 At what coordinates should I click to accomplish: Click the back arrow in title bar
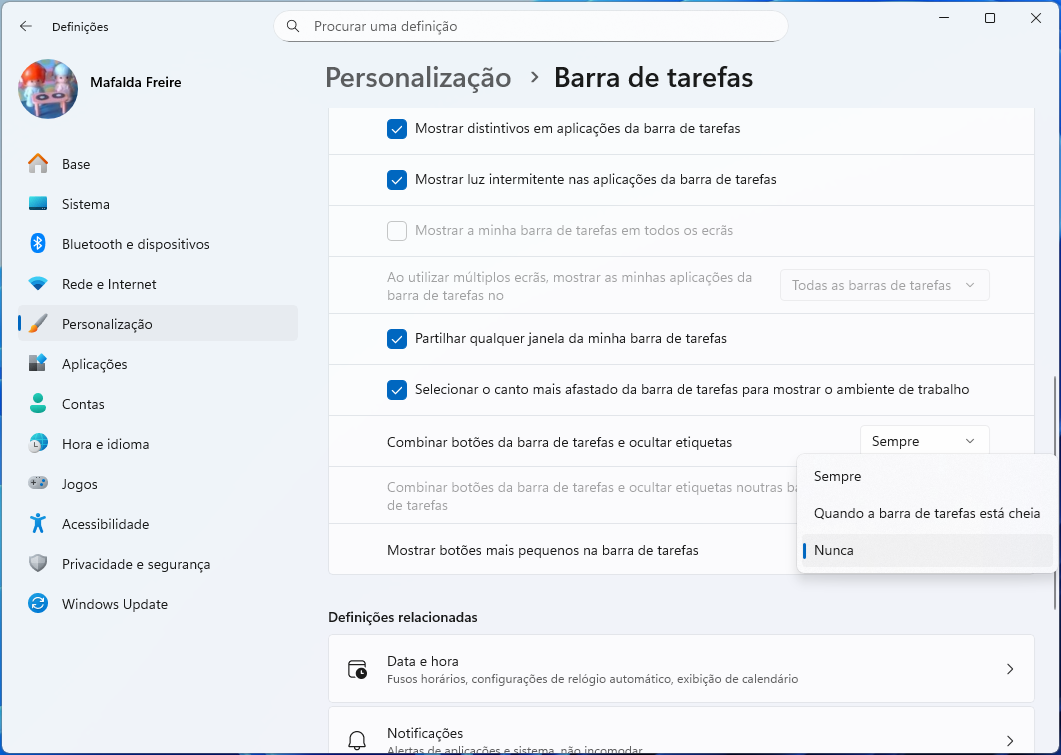click(26, 26)
